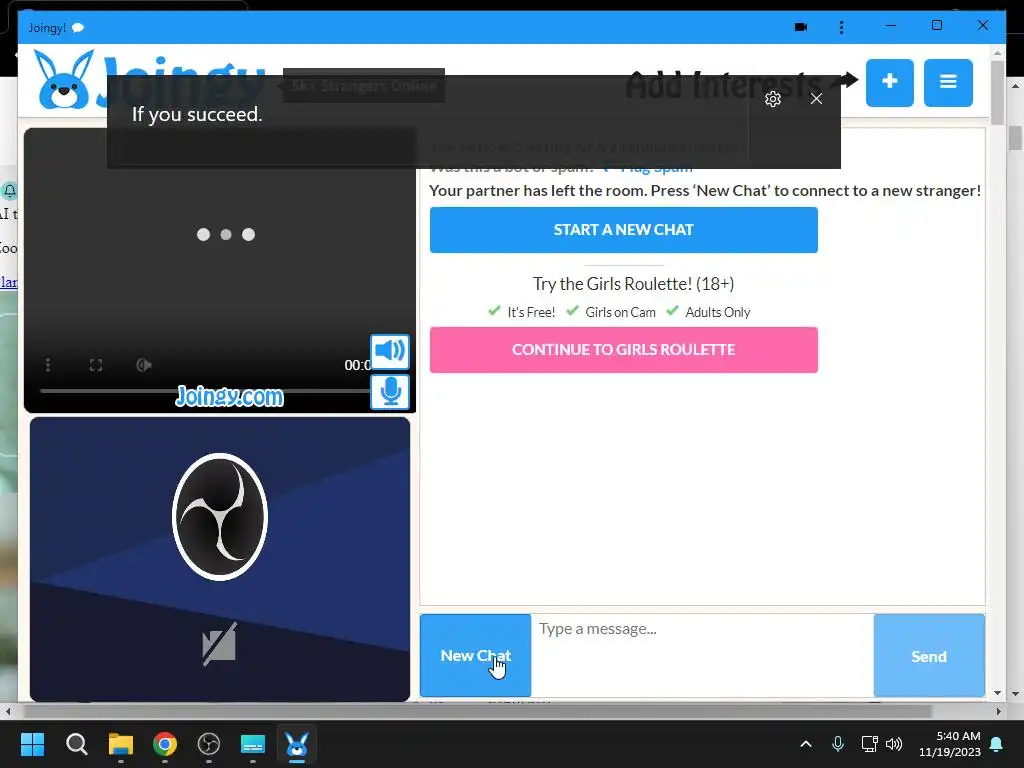Click the Joingy app icon in taskbar
1024x768 pixels.
click(296, 744)
